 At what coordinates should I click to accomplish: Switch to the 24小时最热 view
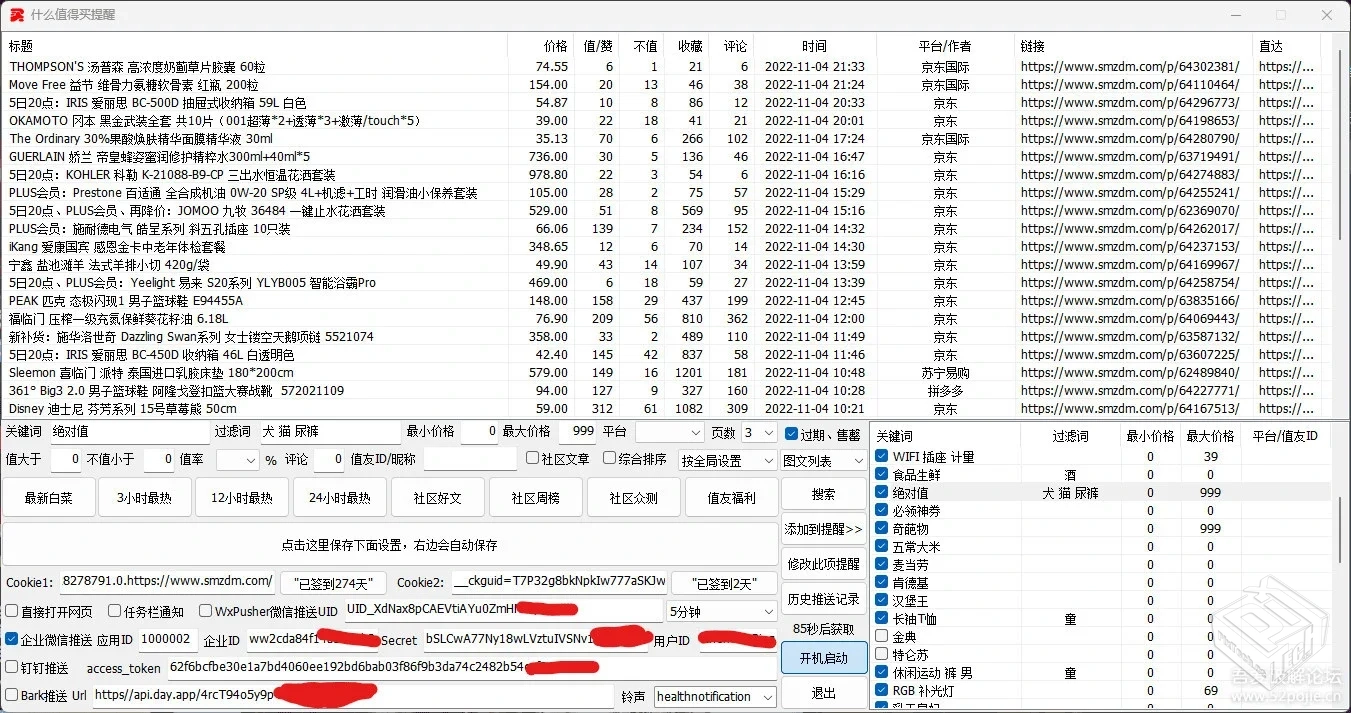pyautogui.click(x=339, y=497)
